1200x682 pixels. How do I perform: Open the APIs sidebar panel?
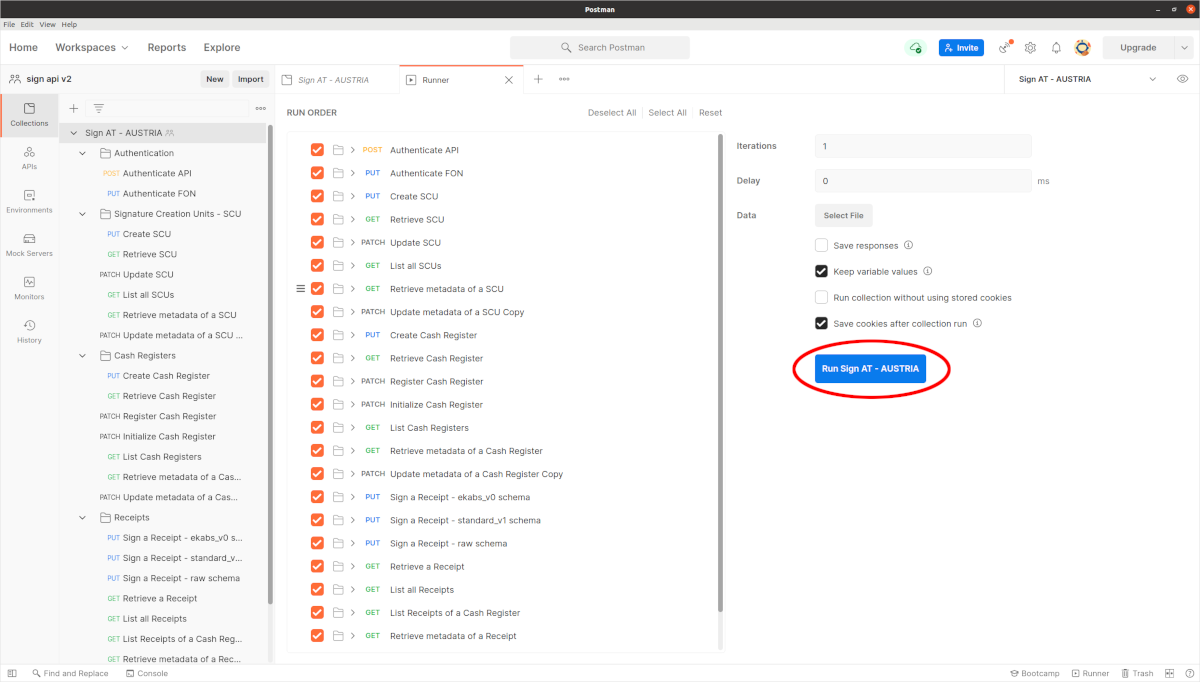[x=29, y=157]
